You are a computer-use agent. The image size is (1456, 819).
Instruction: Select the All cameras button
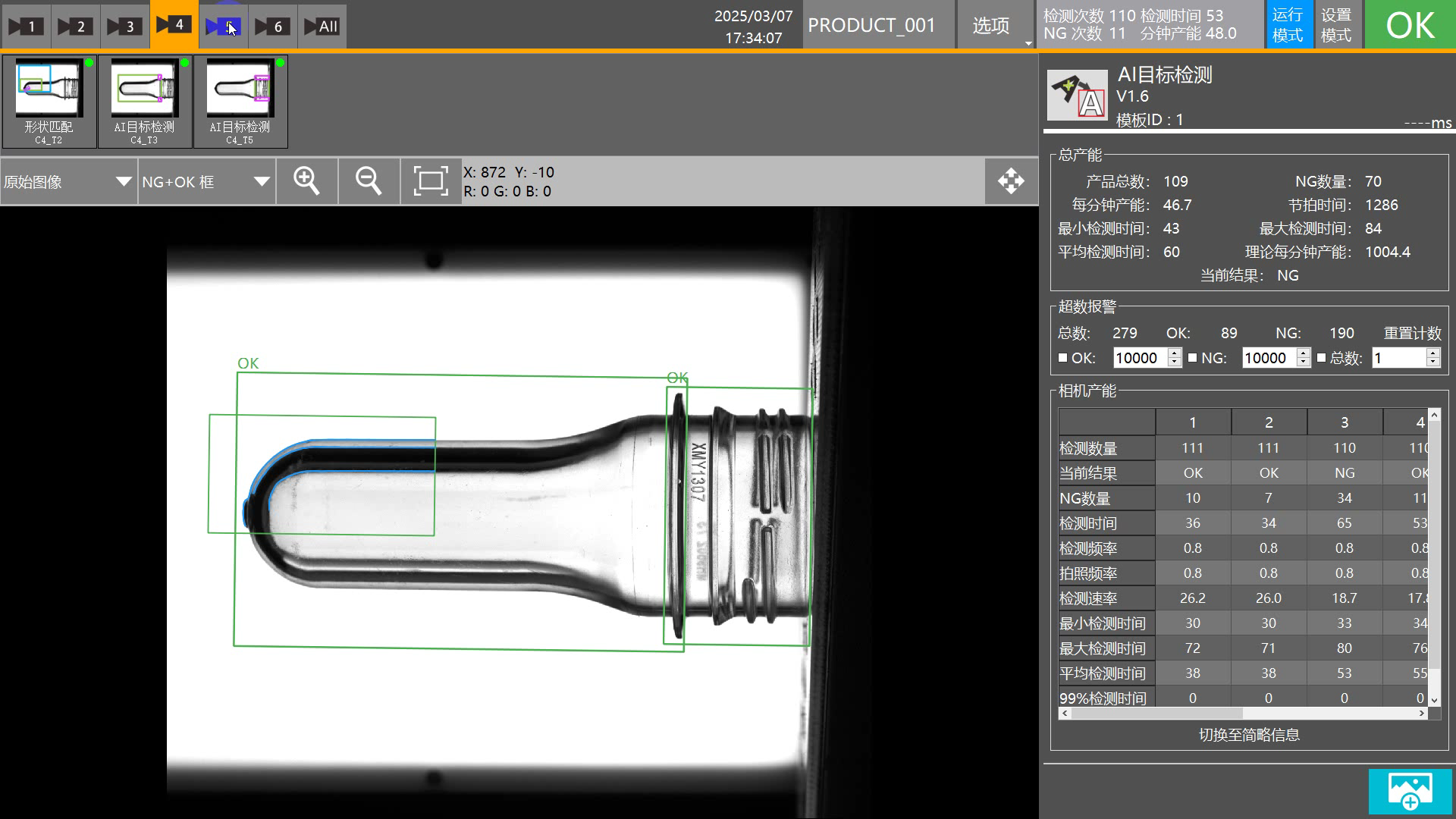coord(322,27)
